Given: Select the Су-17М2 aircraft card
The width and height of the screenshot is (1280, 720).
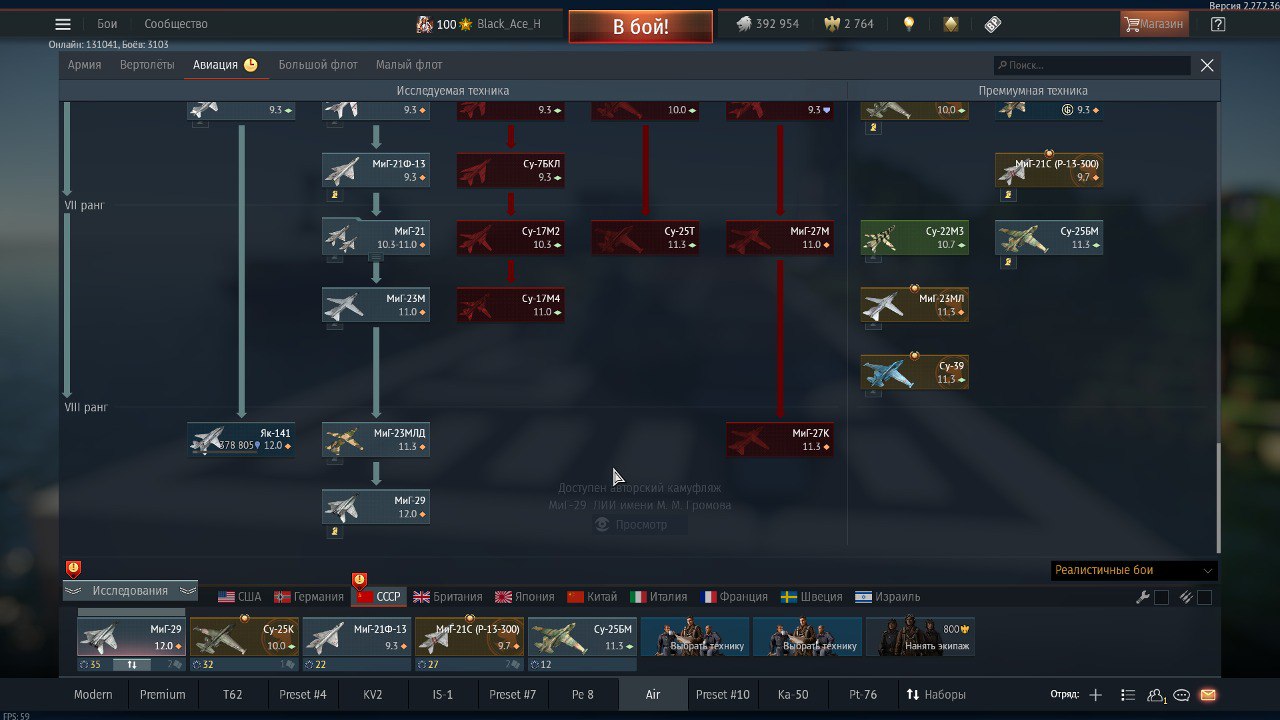Looking at the screenshot, I should 511,237.
